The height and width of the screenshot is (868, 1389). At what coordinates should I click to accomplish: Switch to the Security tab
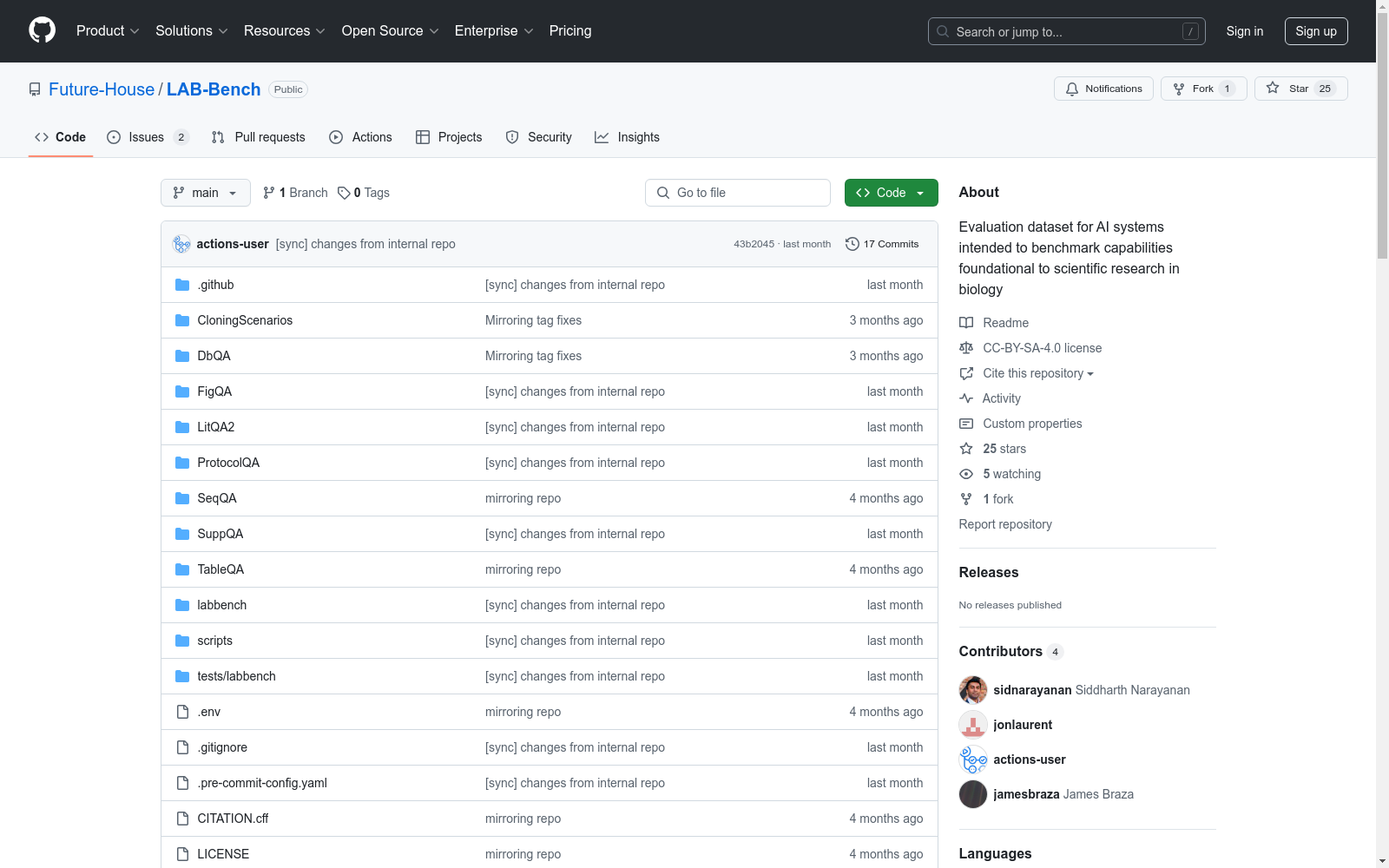(539, 137)
